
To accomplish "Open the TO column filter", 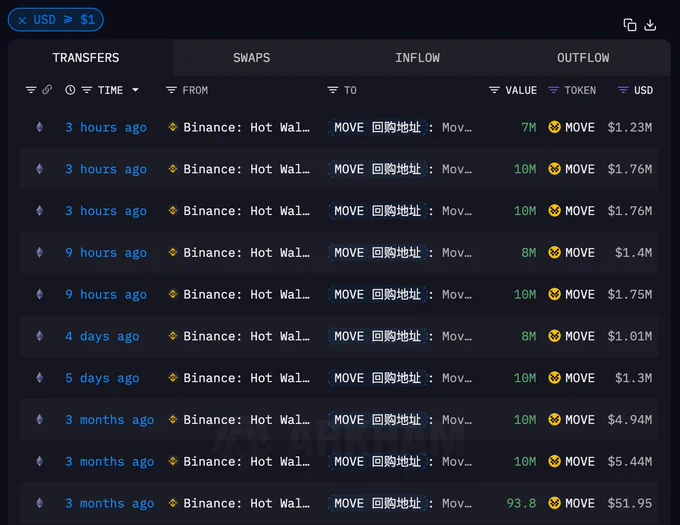I will tap(333, 90).
